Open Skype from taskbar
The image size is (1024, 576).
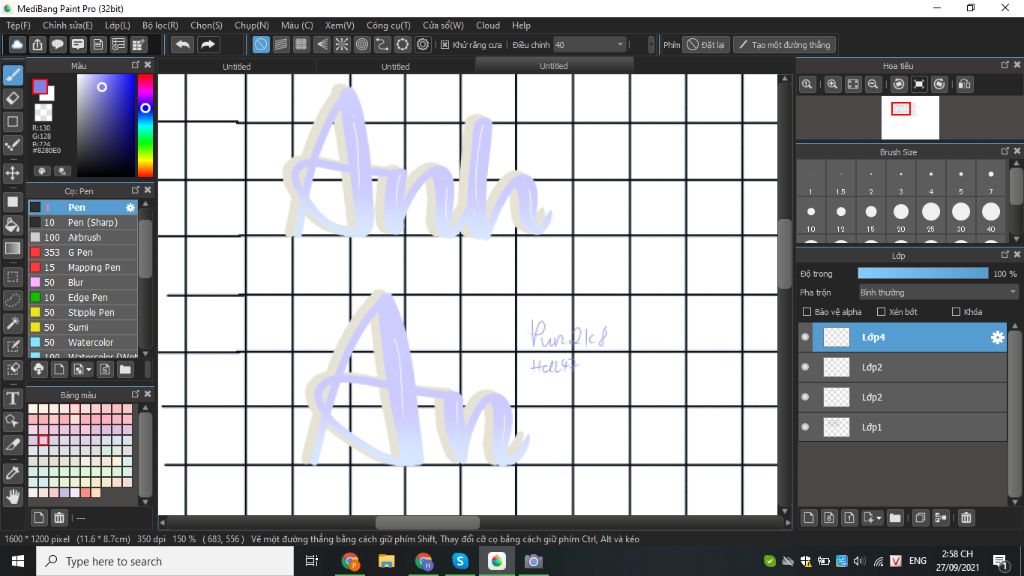tap(460, 561)
